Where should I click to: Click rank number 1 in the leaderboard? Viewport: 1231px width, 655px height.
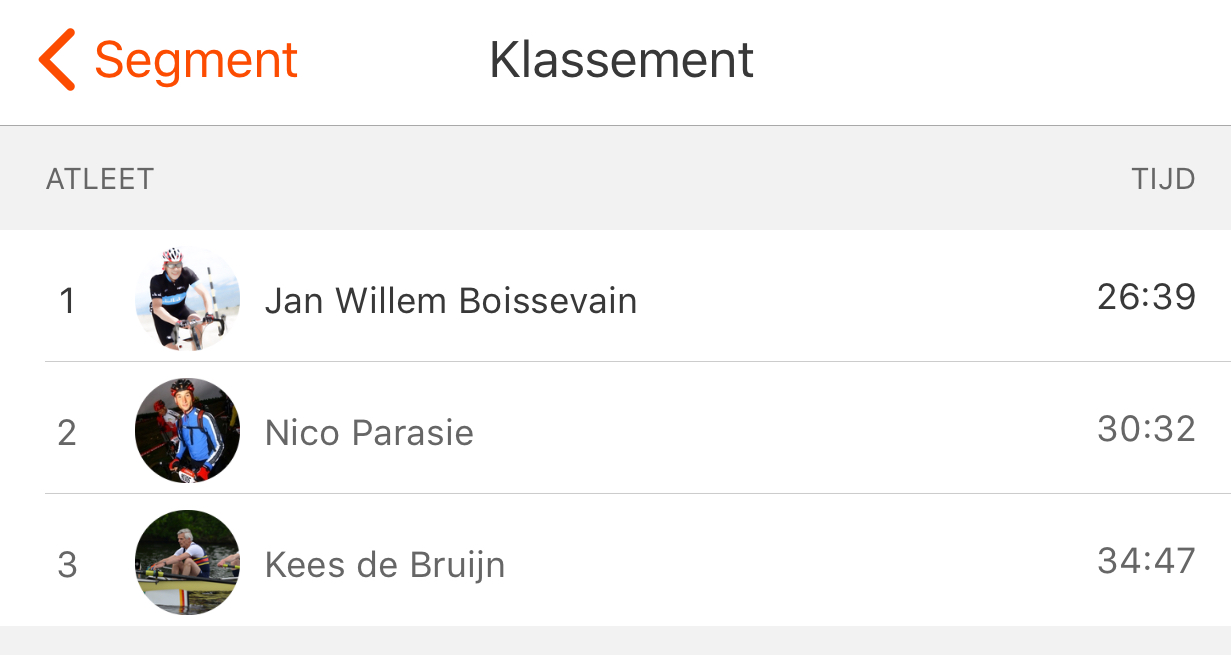(x=67, y=301)
